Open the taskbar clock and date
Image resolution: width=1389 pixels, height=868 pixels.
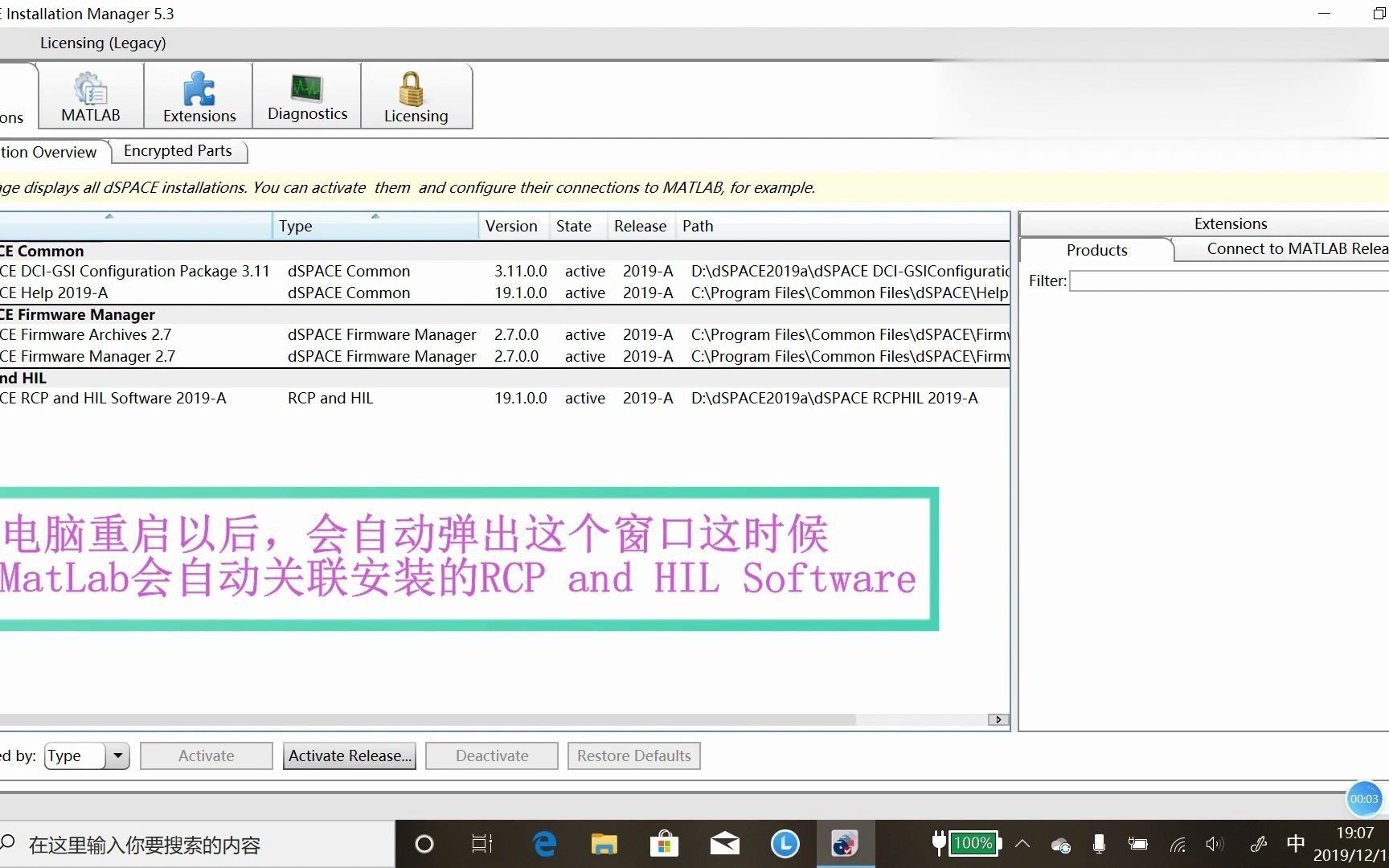click(1352, 844)
